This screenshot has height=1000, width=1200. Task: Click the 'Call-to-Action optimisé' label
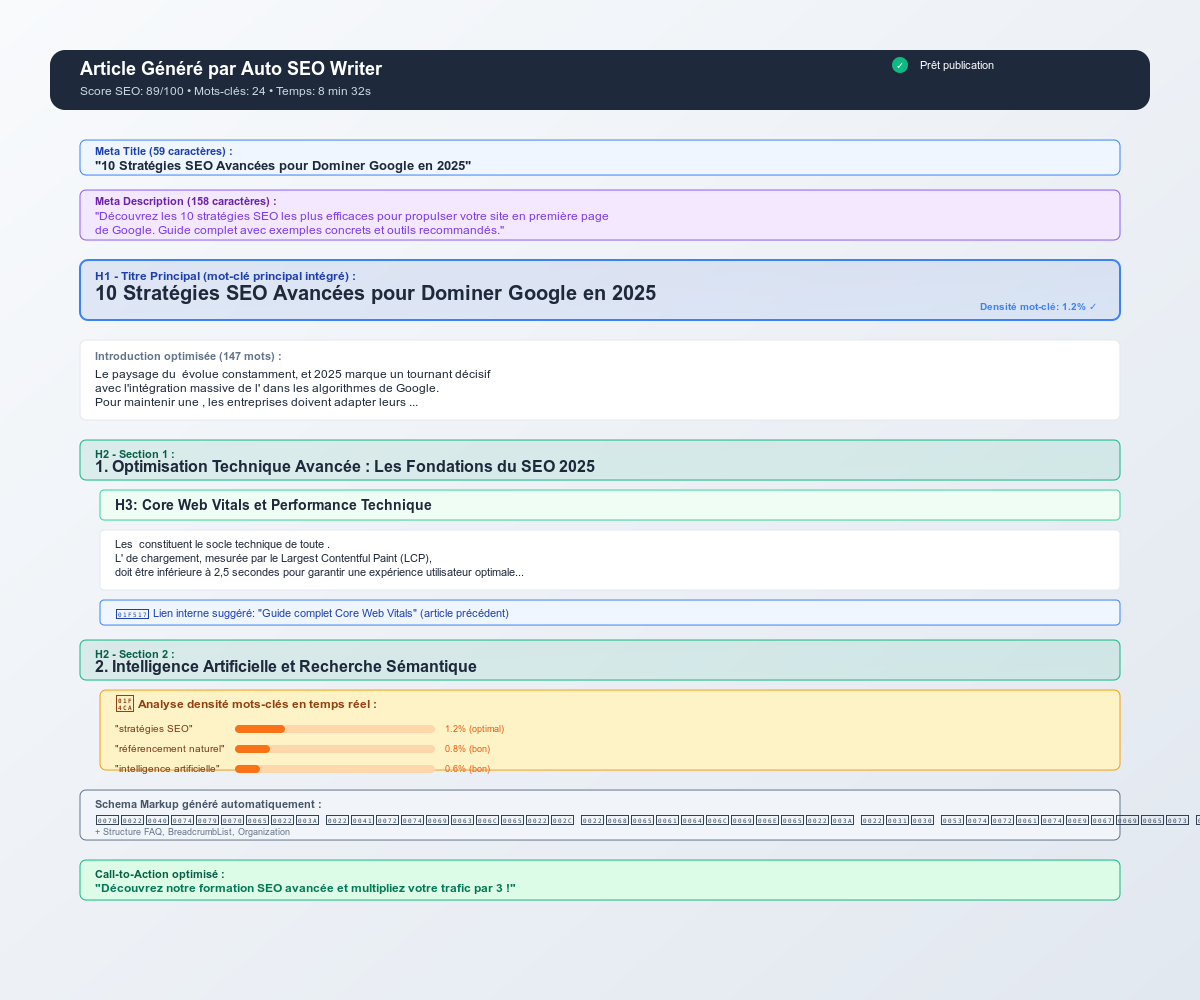(x=160, y=874)
